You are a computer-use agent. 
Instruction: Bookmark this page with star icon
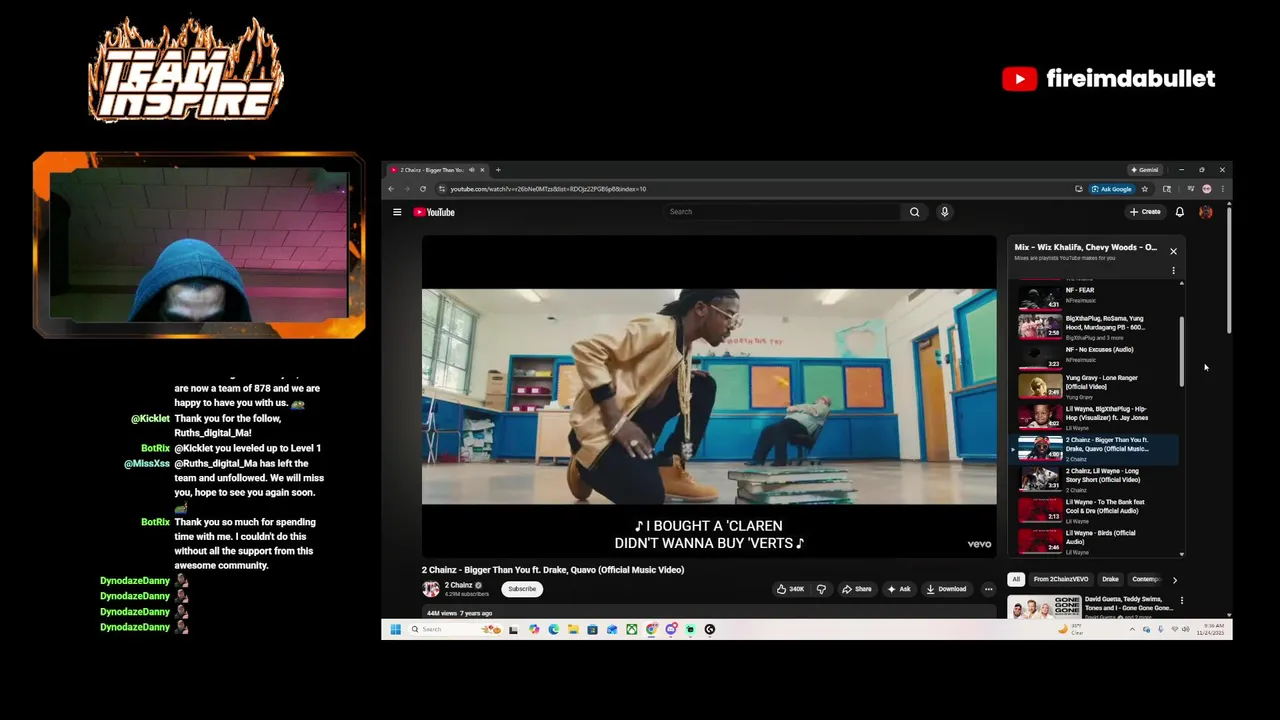(1145, 189)
